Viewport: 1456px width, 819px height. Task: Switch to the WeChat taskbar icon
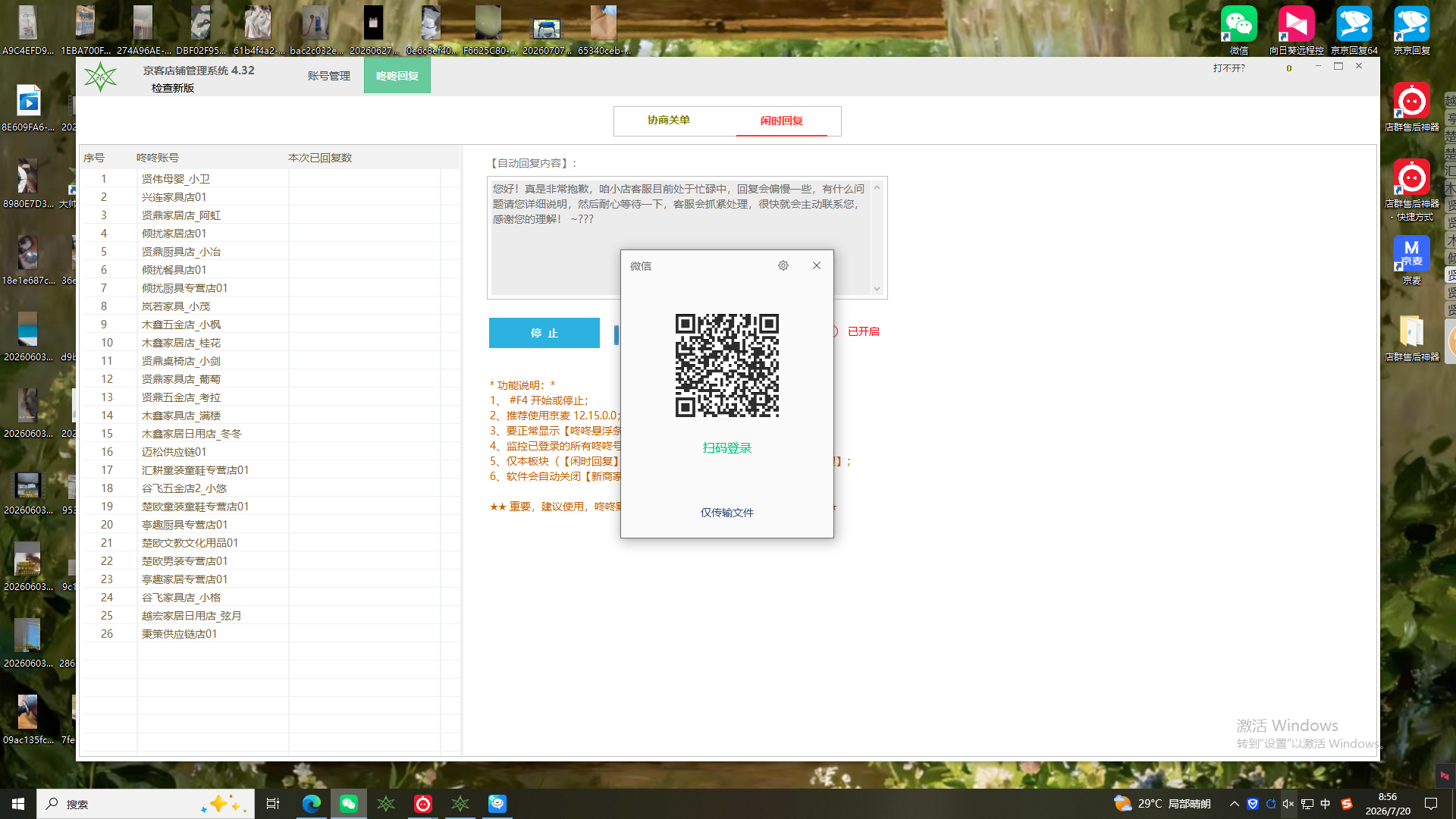click(x=349, y=804)
